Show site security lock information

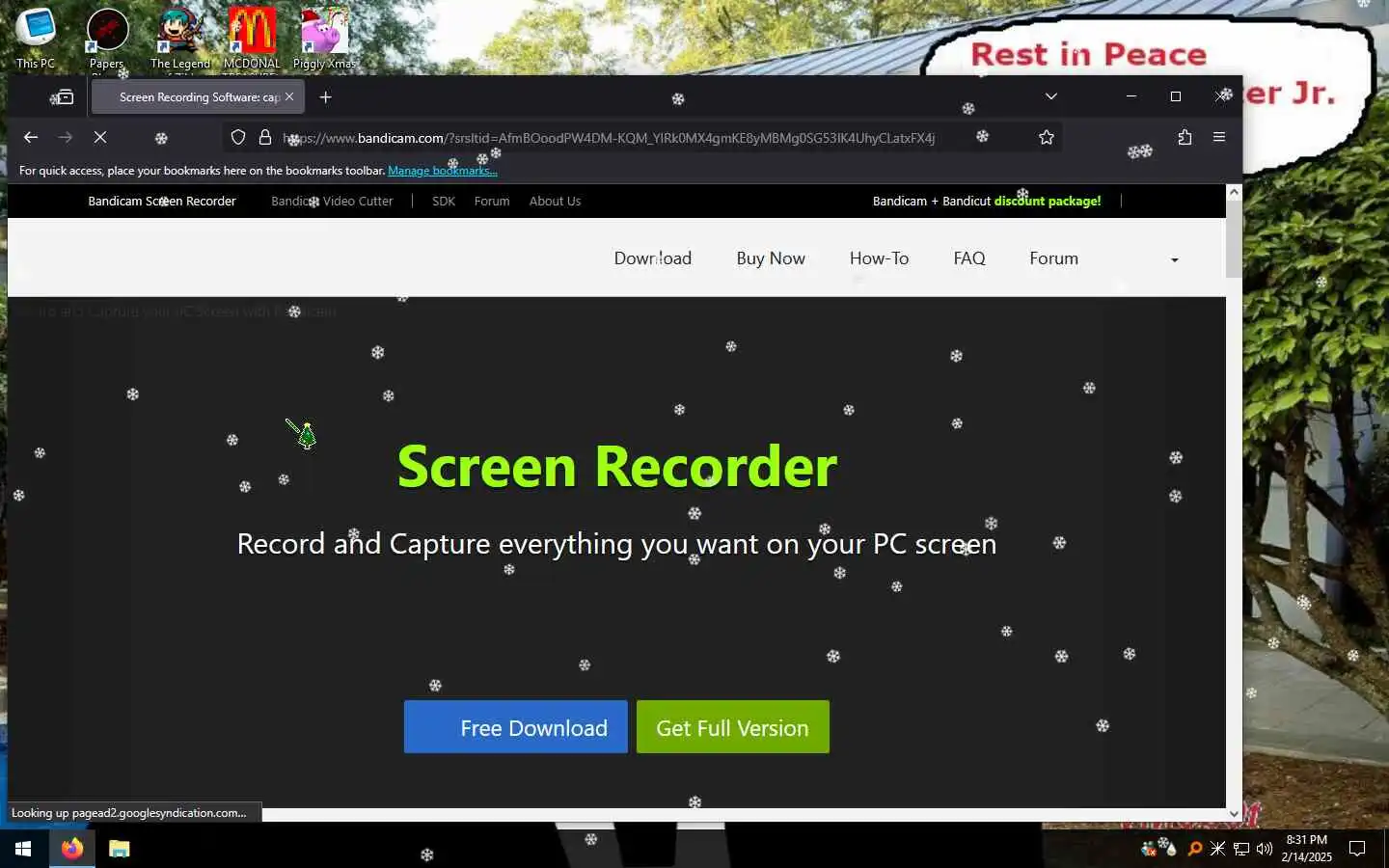tap(265, 137)
